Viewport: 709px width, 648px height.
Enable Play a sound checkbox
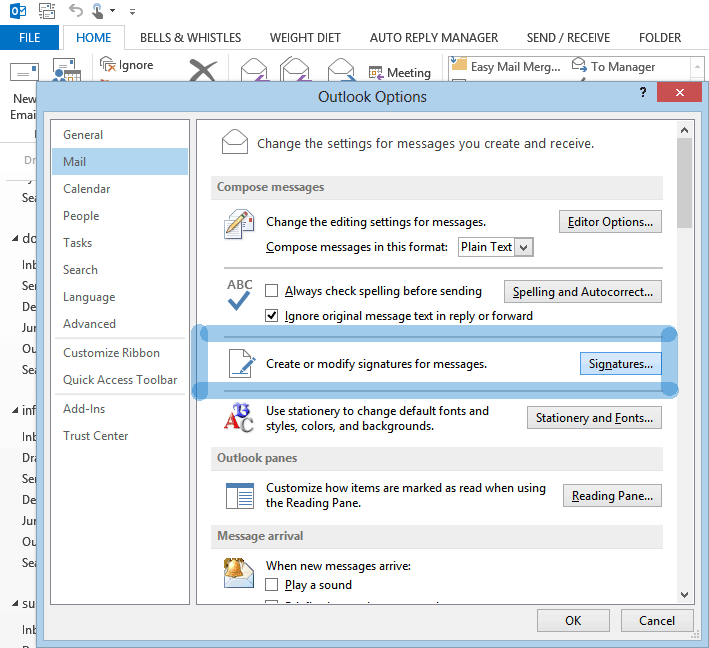point(272,585)
